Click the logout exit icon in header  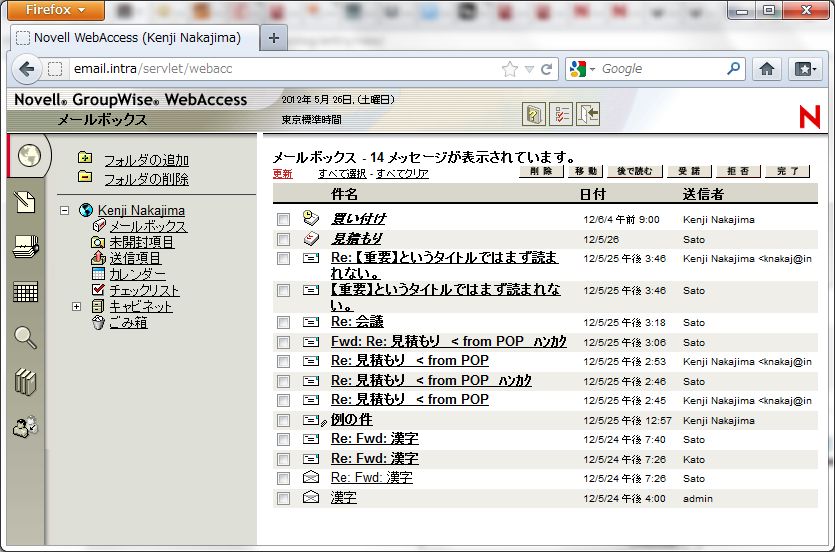point(588,114)
